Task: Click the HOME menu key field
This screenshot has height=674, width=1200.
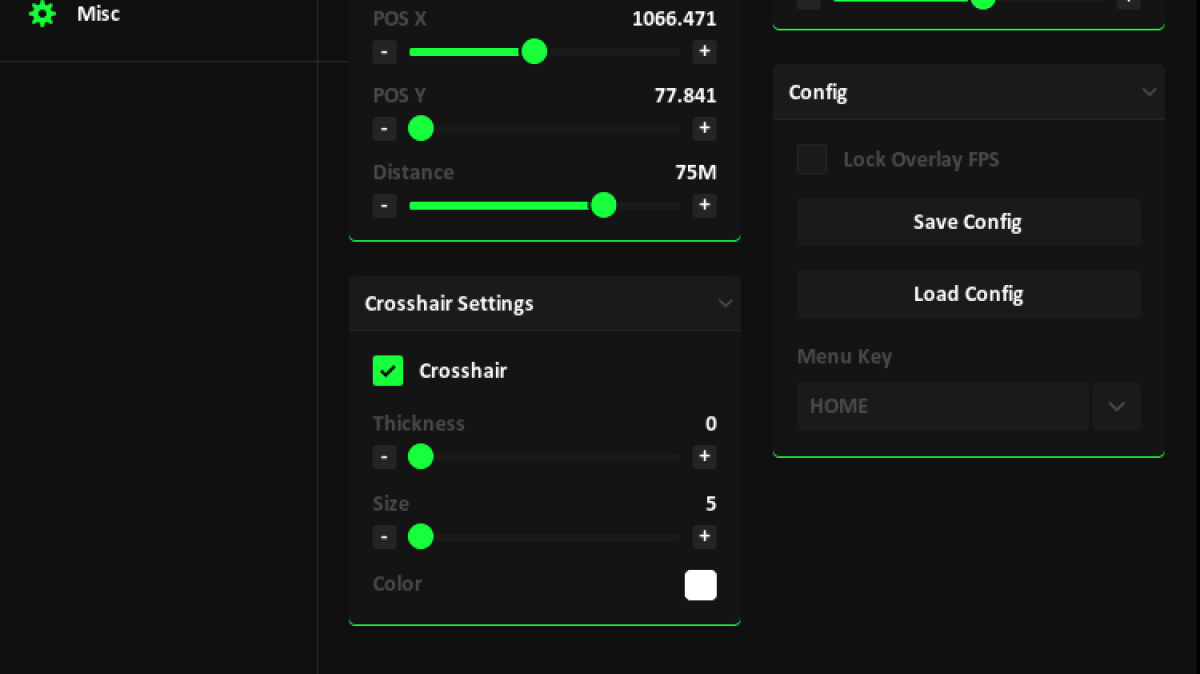Action: [x=942, y=406]
